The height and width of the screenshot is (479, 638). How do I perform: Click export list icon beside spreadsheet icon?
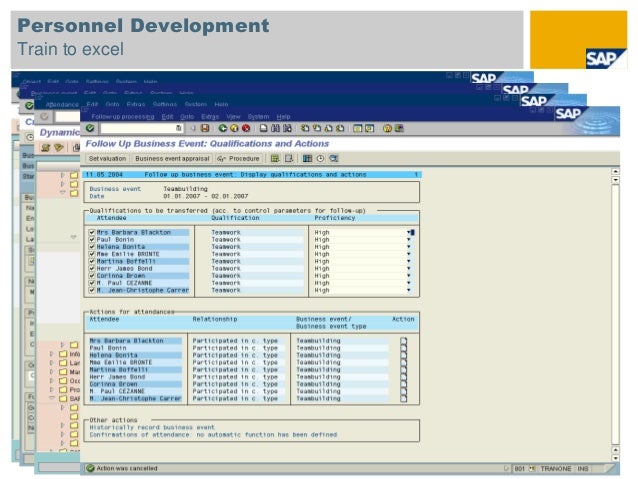(x=288, y=158)
